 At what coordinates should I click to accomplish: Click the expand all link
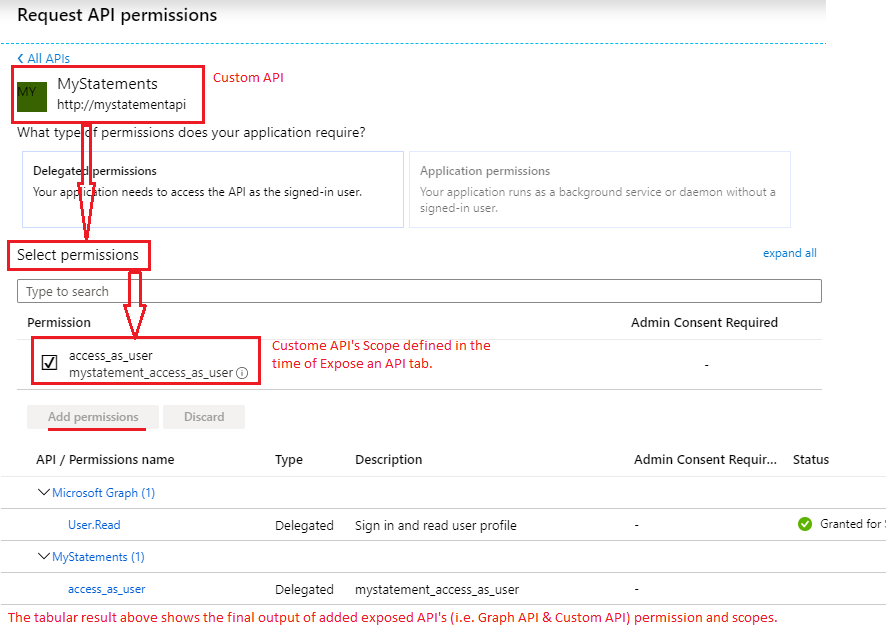pyautogui.click(x=789, y=253)
